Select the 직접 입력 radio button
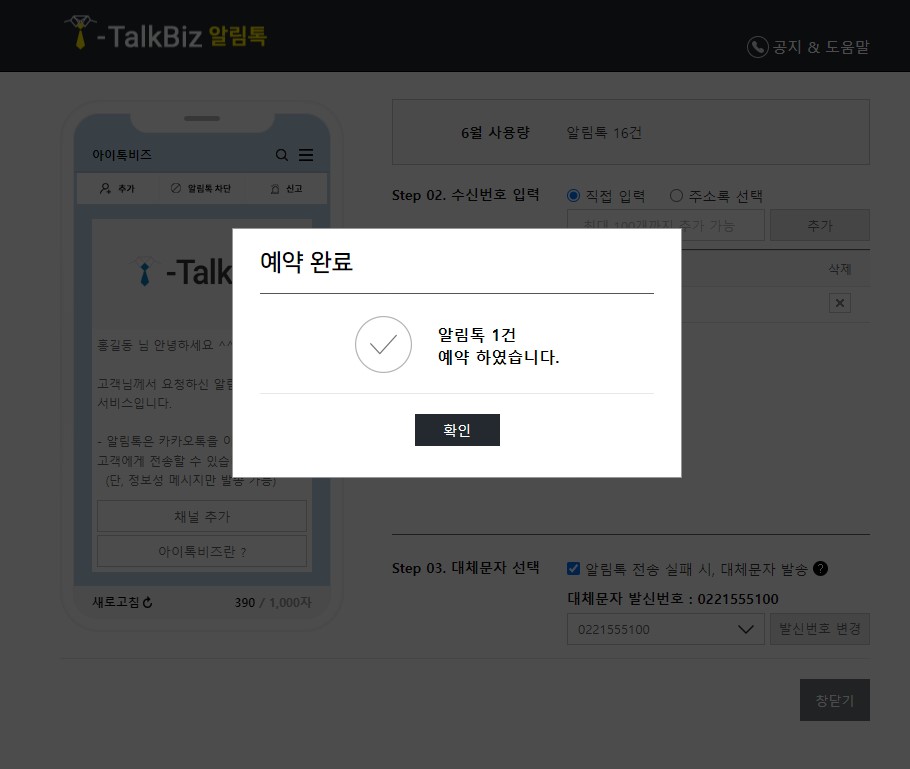Viewport: 910px width, 769px height. 572,195
